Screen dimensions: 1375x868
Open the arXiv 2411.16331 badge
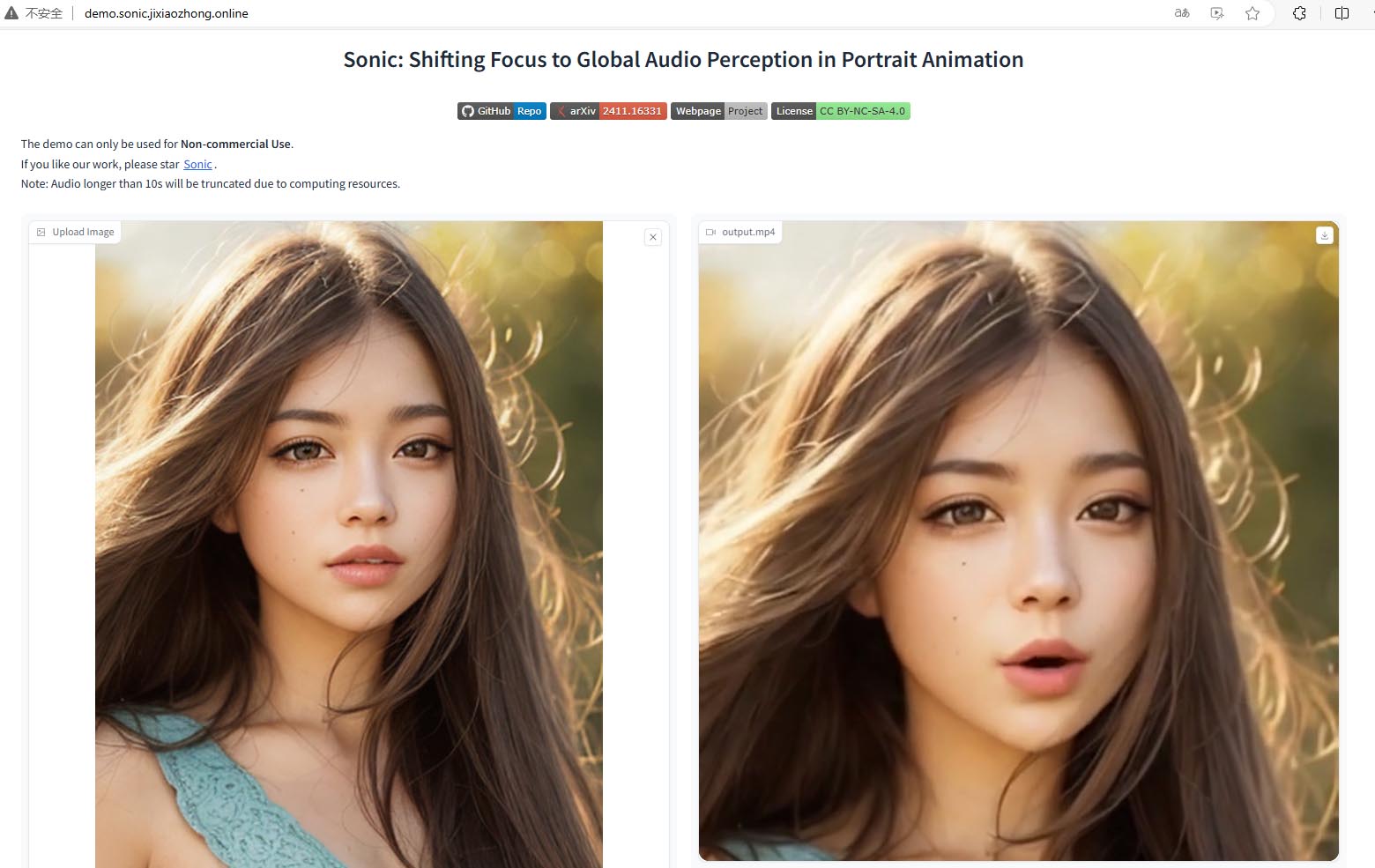click(607, 111)
